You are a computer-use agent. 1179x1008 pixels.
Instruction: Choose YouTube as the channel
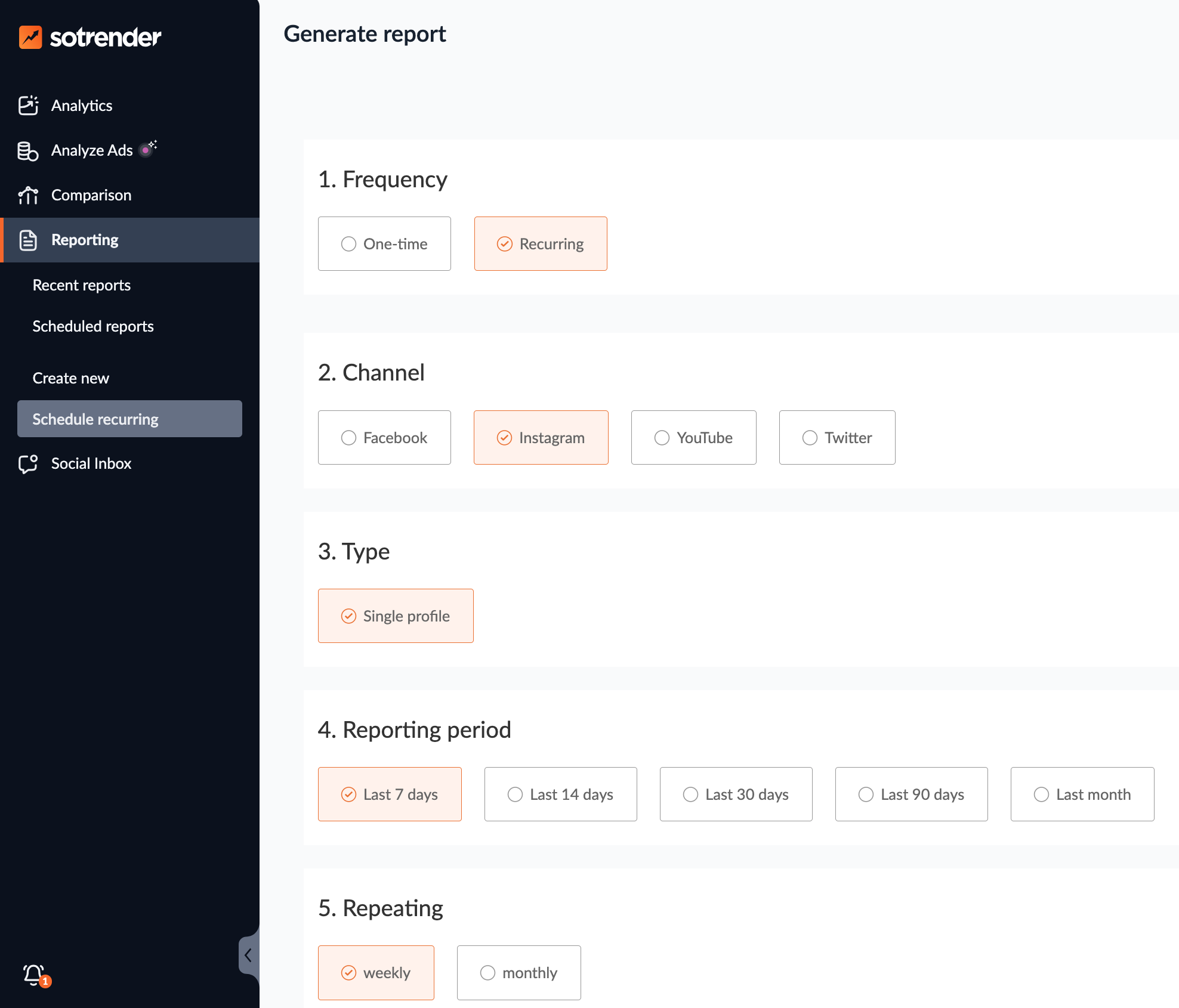click(694, 438)
